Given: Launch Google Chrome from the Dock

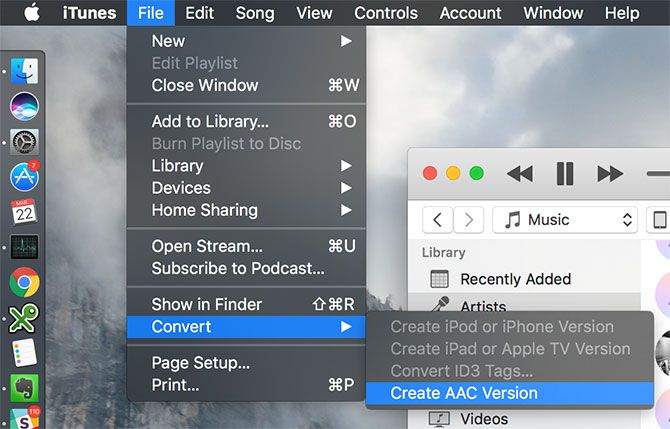Looking at the screenshot, I should coord(24,282).
